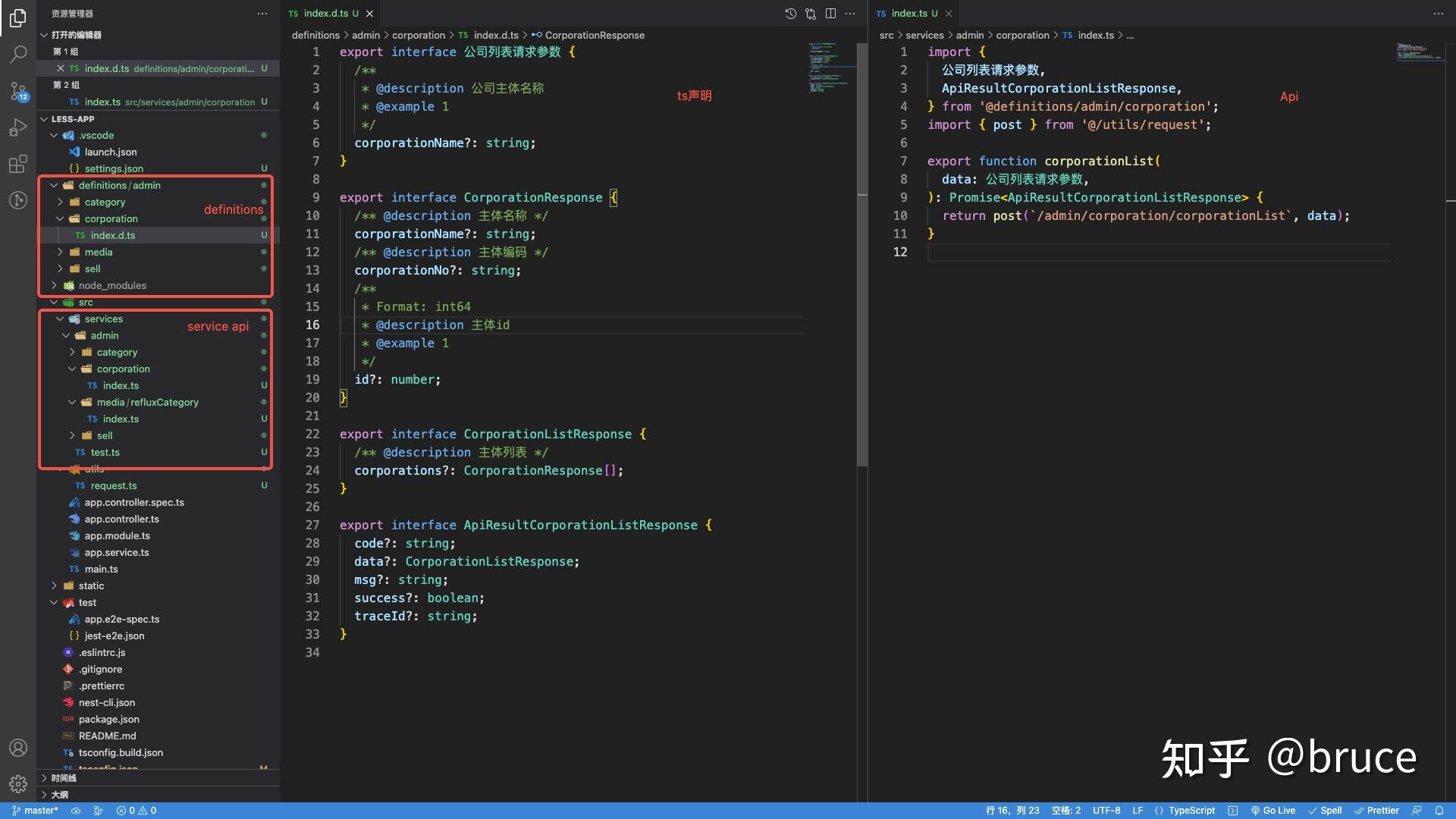
Task: Close the index.ts editor tab
Action: click(949, 14)
